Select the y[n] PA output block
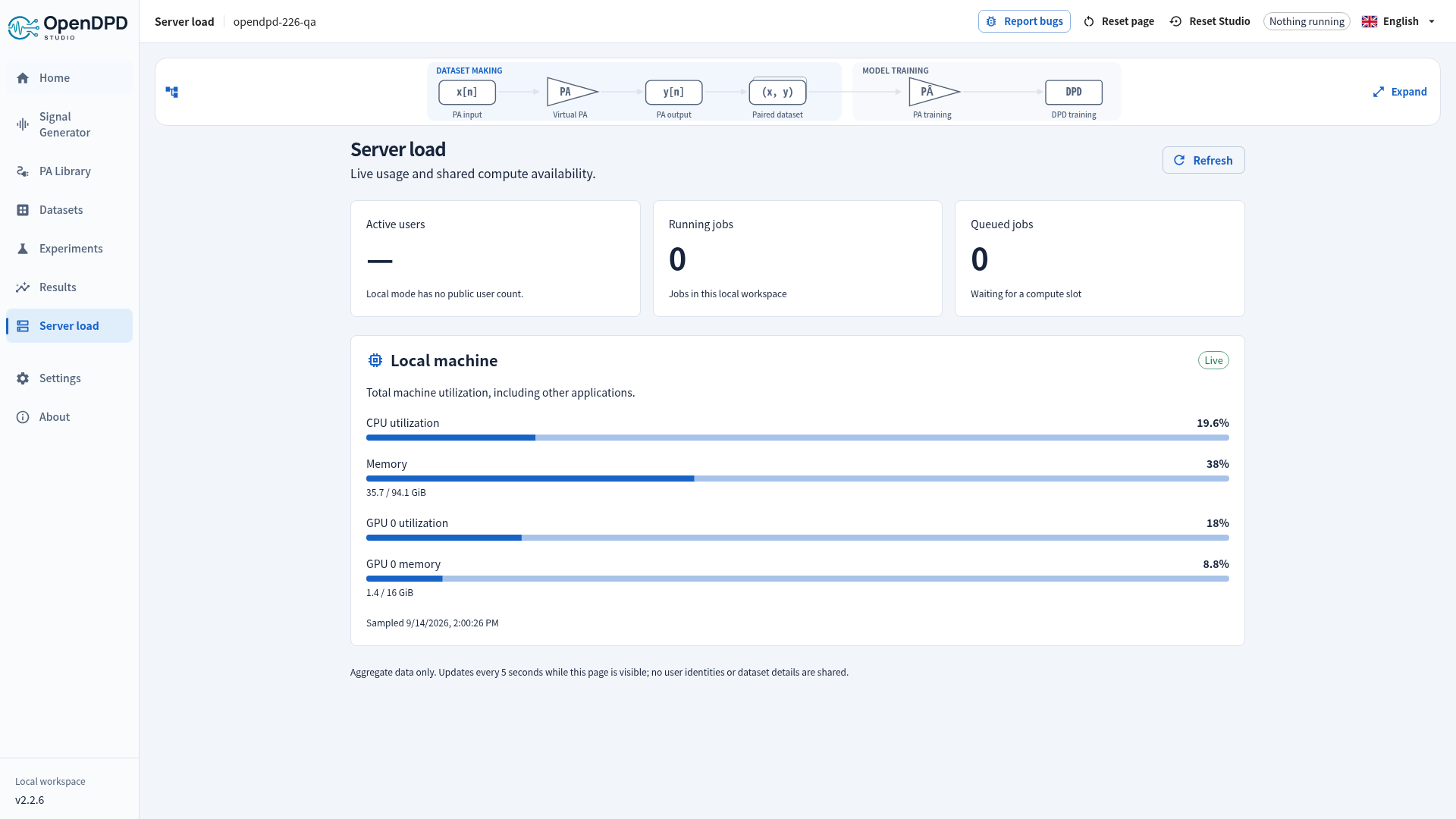1456x819 pixels. [x=673, y=92]
